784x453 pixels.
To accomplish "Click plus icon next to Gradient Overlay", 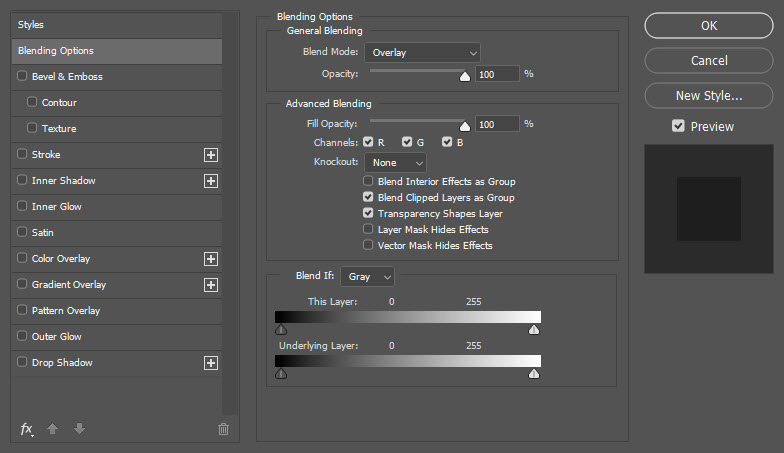I will [210, 285].
